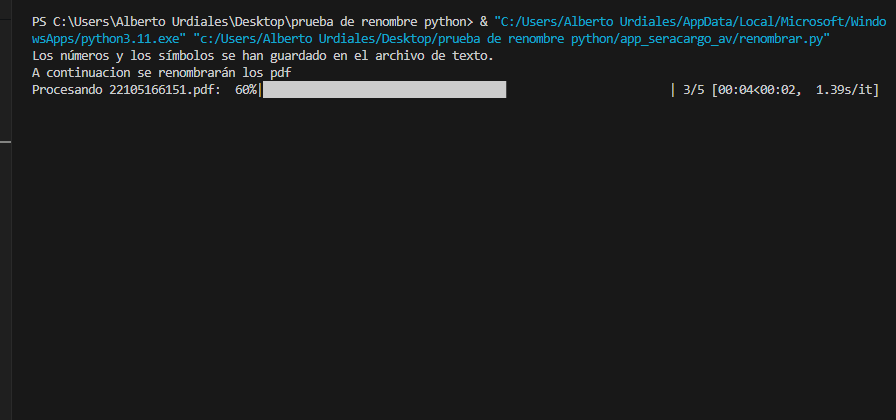The width and height of the screenshot is (896, 420).
Task: Click the vertical divider left of the terminal
Action: click(x=12, y=229)
